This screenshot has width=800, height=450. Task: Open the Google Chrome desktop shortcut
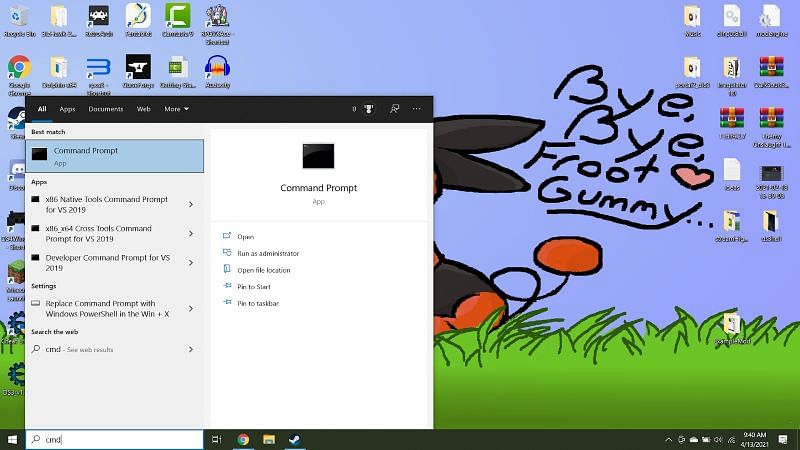pyautogui.click(x=18, y=69)
